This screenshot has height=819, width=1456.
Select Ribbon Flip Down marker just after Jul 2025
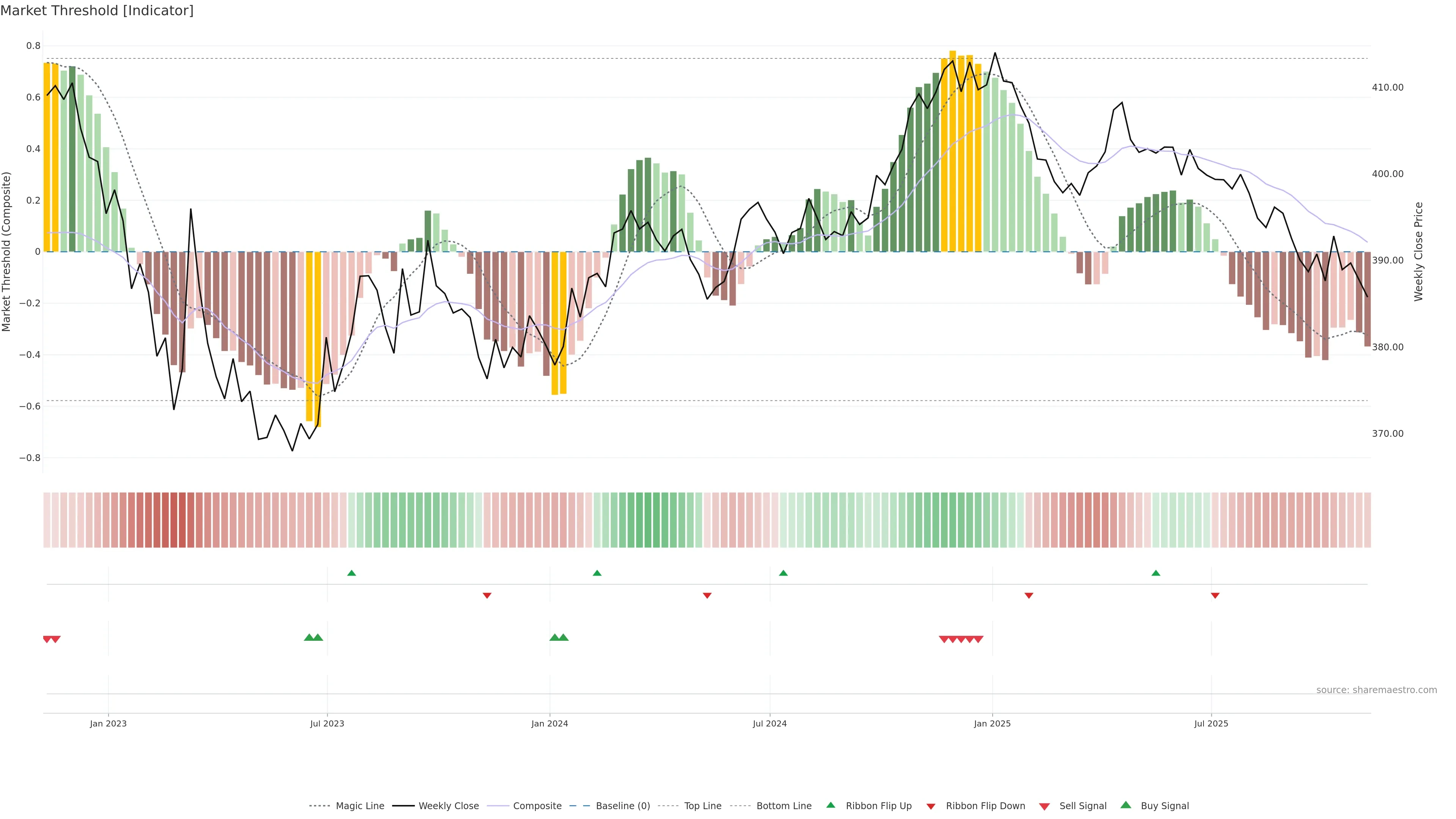pyautogui.click(x=1214, y=596)
